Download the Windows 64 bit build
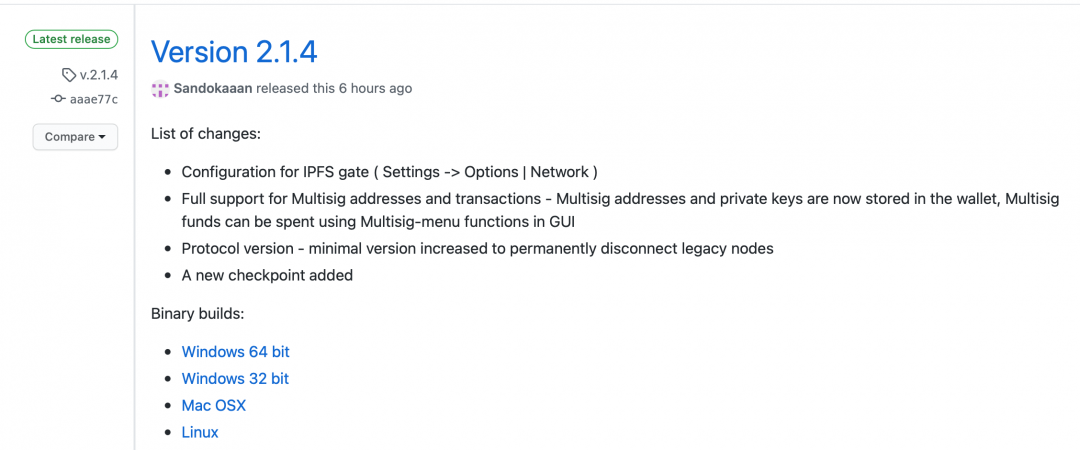This screenshot has width=1080, height=450. click(x=236, y=351)
